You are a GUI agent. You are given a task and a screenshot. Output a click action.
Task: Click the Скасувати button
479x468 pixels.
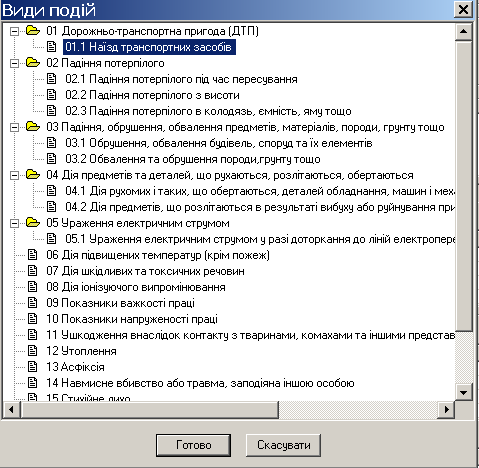tap(284, 445)
